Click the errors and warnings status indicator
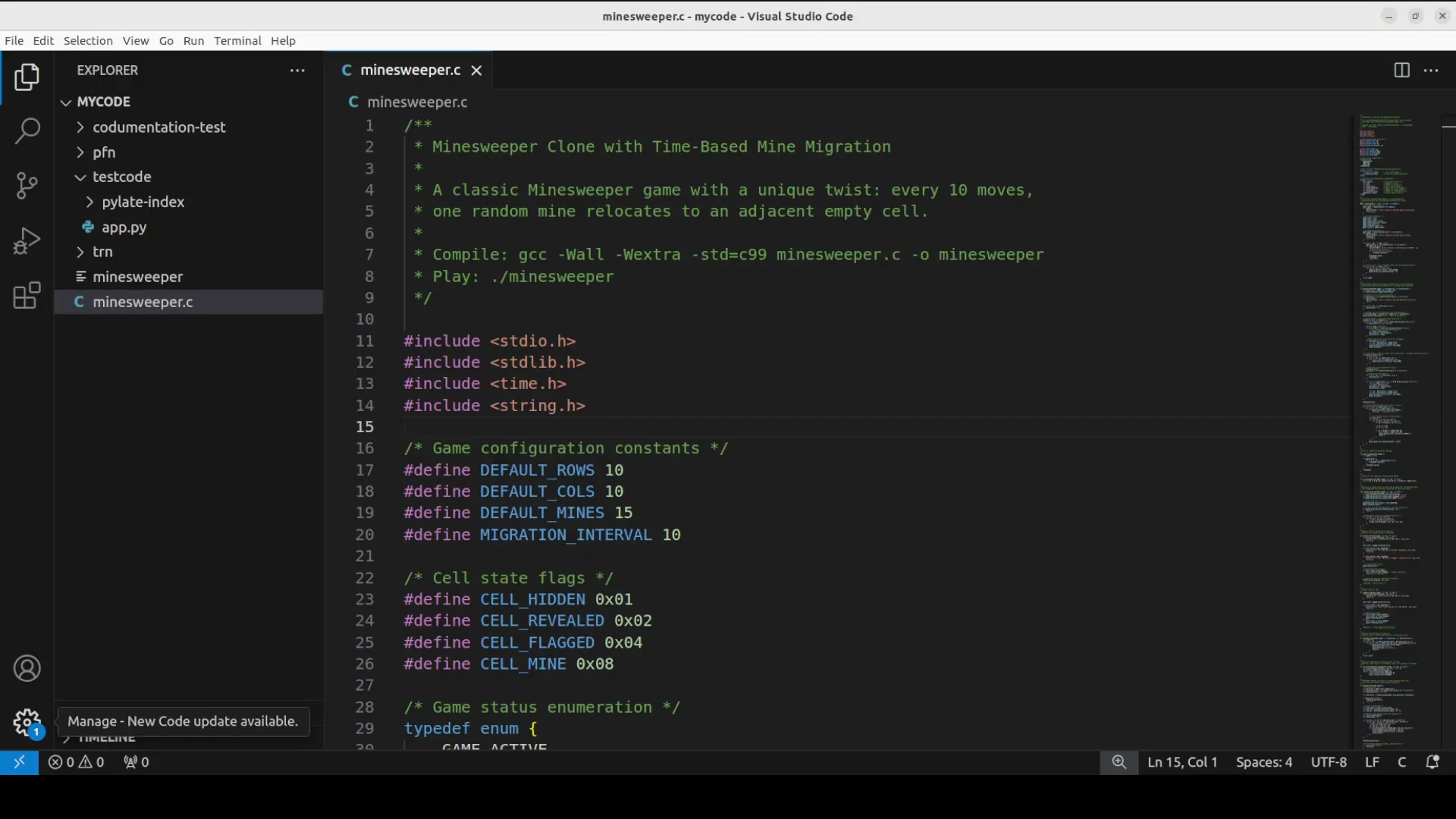Screen dimensions: 1456x819 pyautogui.click(x=76, y=762)
